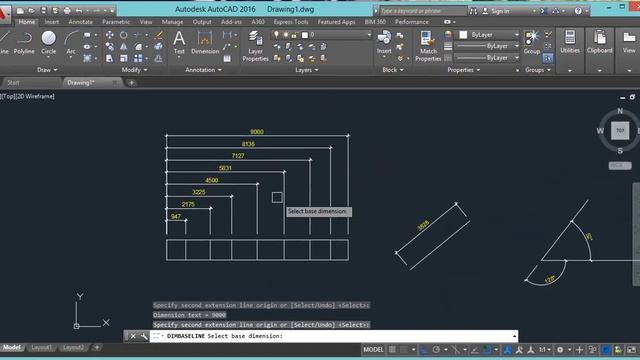Activate the Move tool in Modify
640x360 pixels.
pyautogui.click(x=109, y=35)
